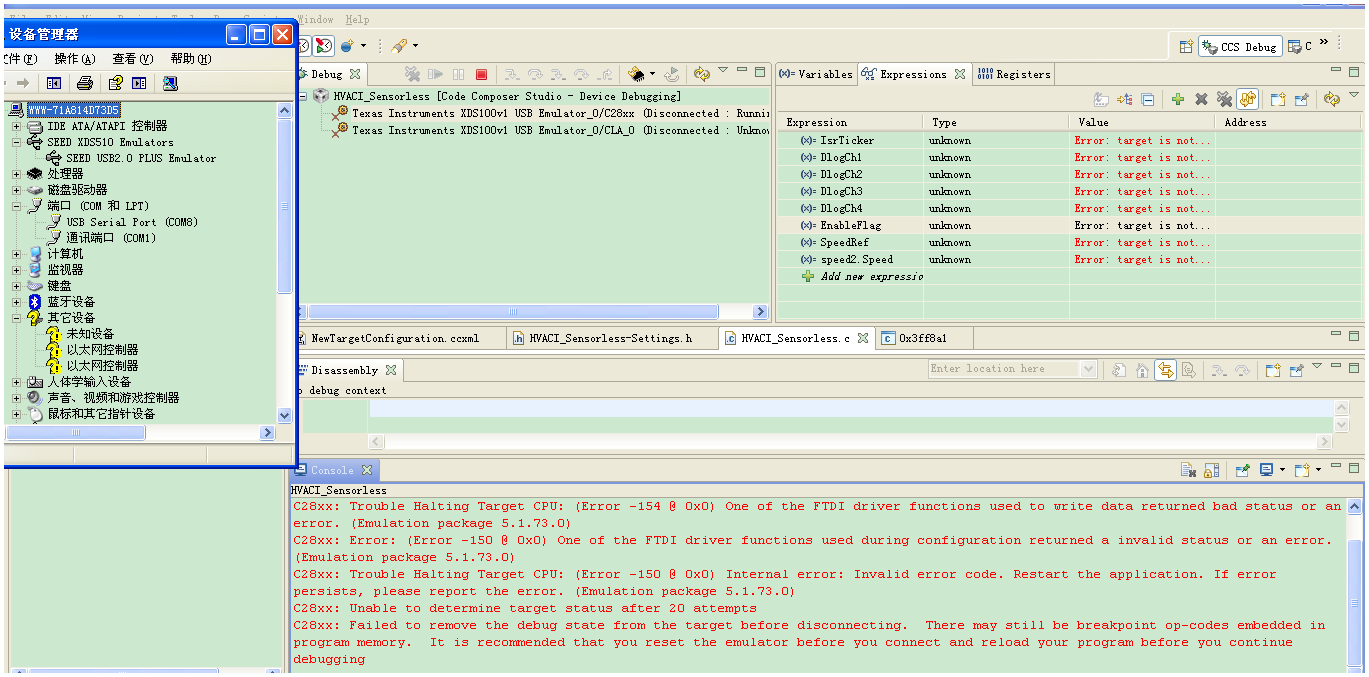Click the Restart icon in Debug toolbar

[672, 74]
